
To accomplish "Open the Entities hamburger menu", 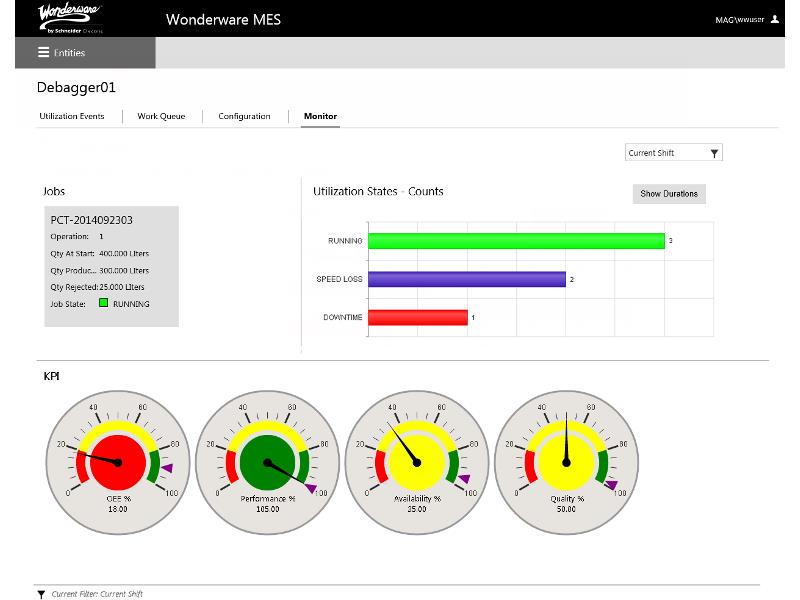I will point(43,53).
